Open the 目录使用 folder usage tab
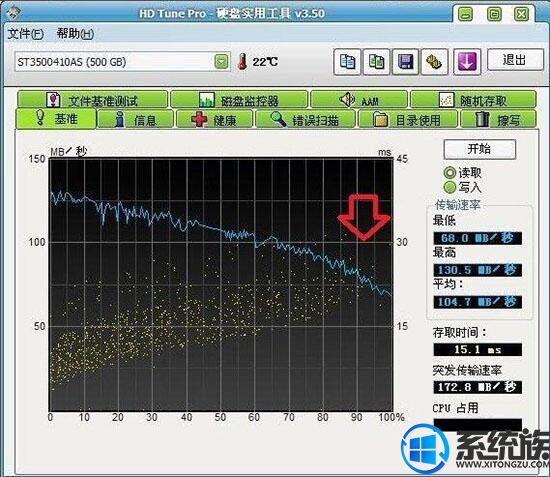This screenshot has height=477, width=550. 408,120
